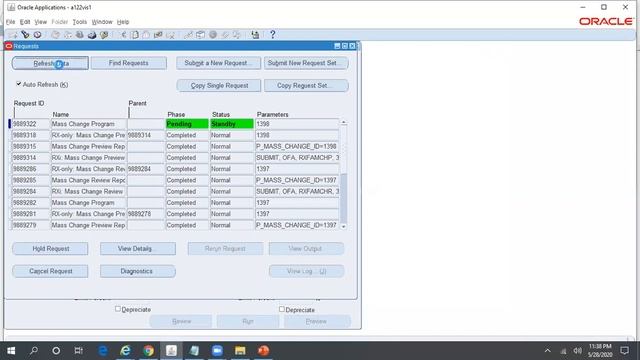Image resolution: width=640 pixels, height=360 pixels.
Task: Tick the Depreciate checkbox nearest the Review button
Action: [118, 309]
